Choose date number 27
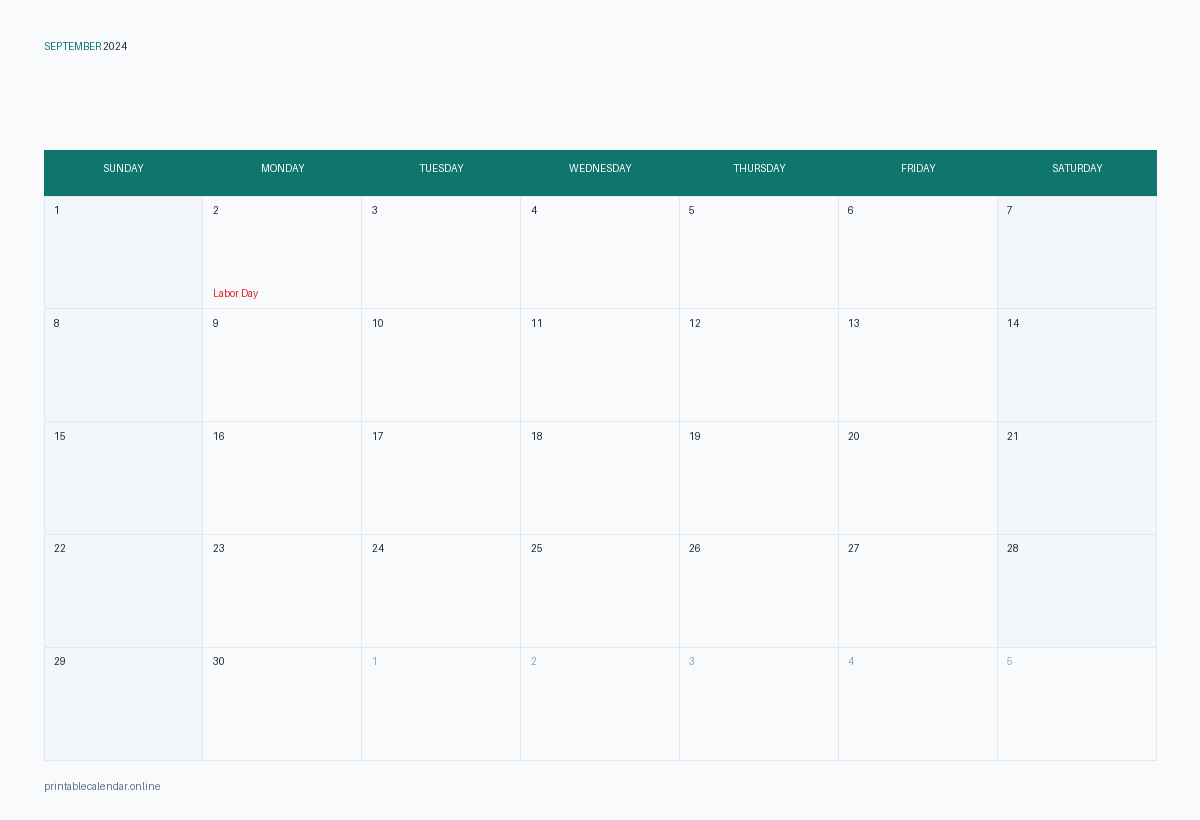1200x820 pixels. click(854, 548)
